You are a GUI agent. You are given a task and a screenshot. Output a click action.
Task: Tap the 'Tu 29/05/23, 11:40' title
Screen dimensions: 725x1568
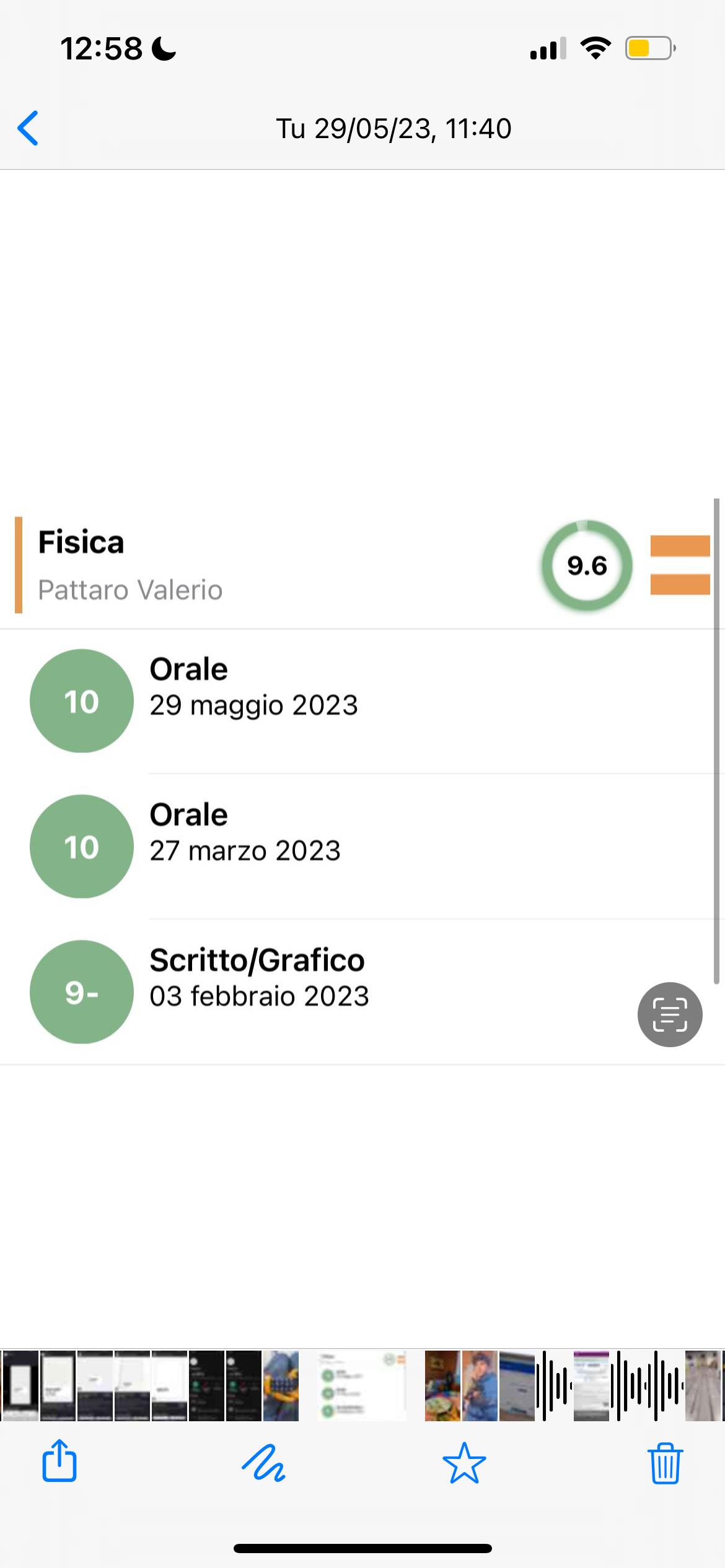click(x=393, y=129)
